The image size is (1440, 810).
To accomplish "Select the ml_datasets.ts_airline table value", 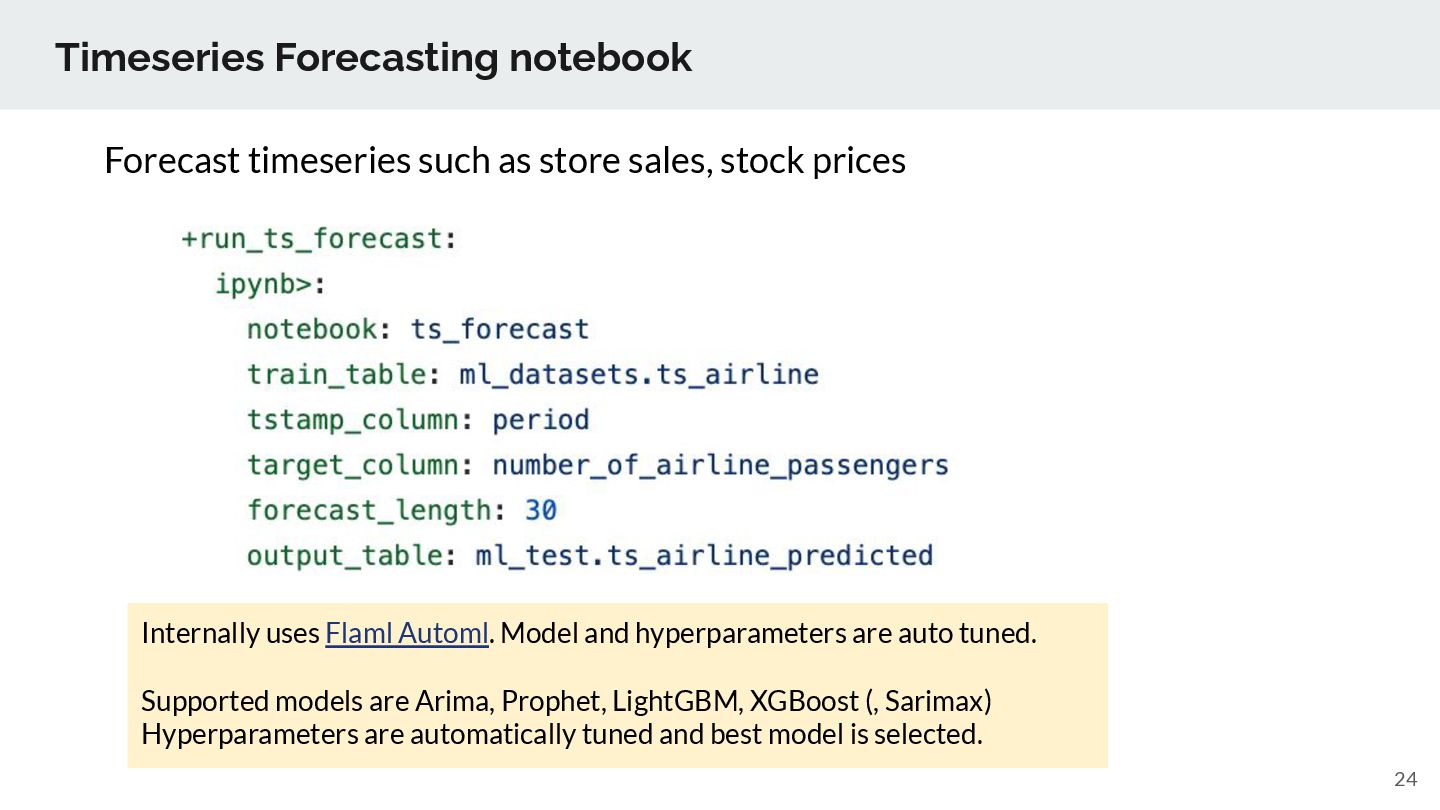I will tap(639, 375).
